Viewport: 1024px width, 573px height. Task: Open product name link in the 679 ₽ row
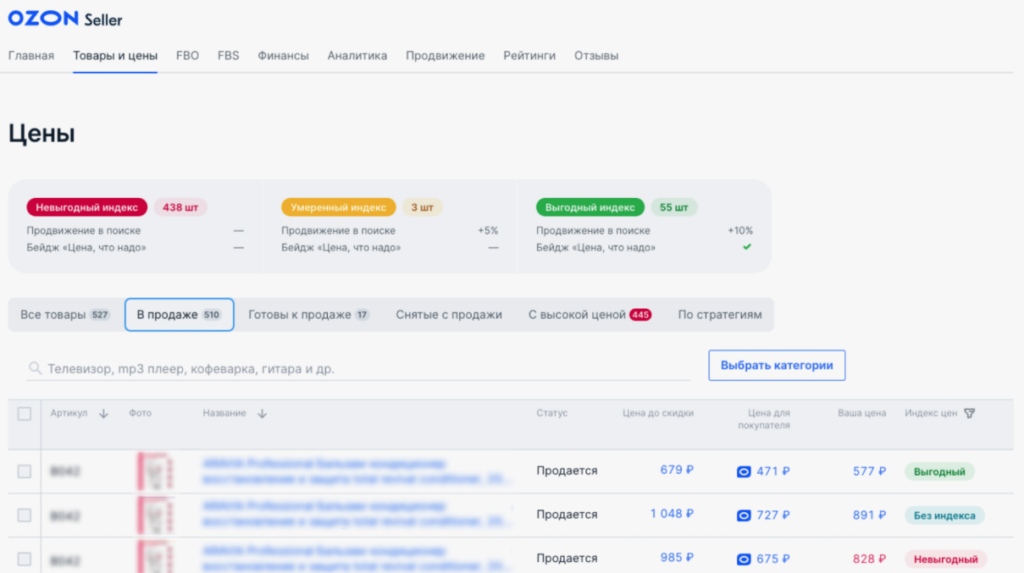(356, 471)
